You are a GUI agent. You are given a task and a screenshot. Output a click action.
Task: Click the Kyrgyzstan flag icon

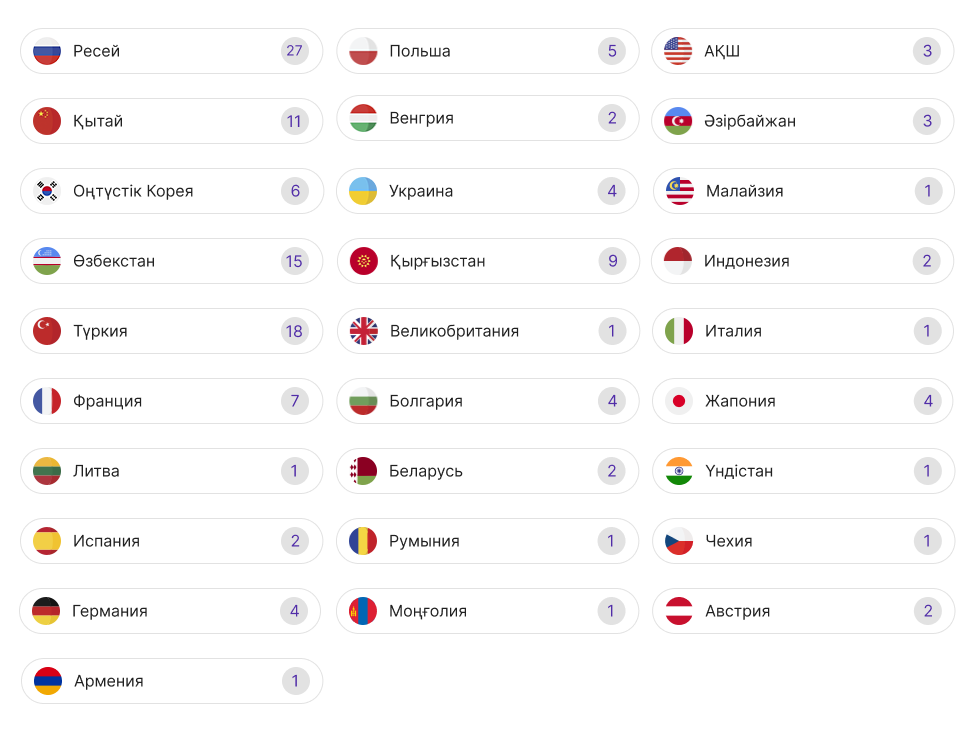pyautogui.click(x=363, y=261)
